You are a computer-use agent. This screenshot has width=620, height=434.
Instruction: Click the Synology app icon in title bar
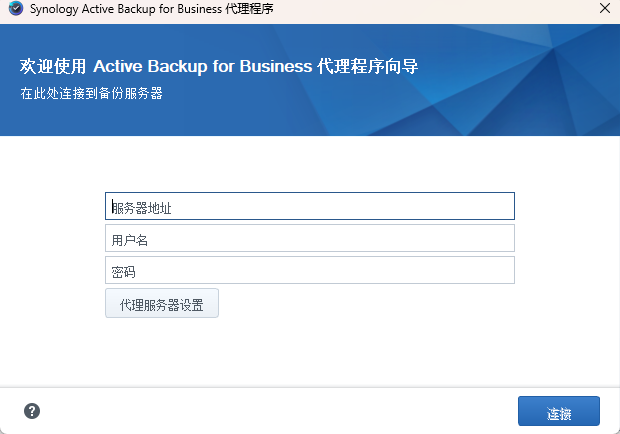coord(15,9)
